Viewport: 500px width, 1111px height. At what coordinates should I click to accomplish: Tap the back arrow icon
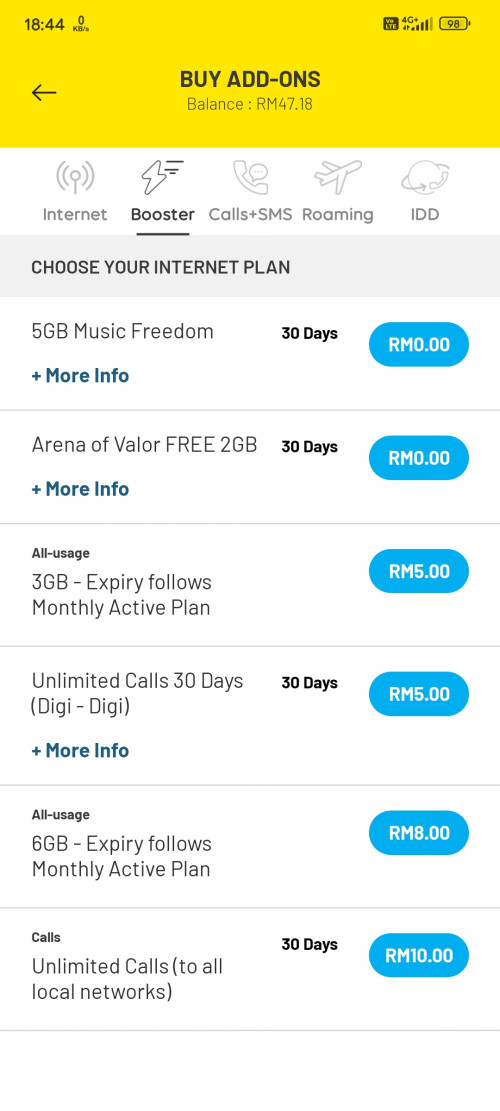coord(44,93)
